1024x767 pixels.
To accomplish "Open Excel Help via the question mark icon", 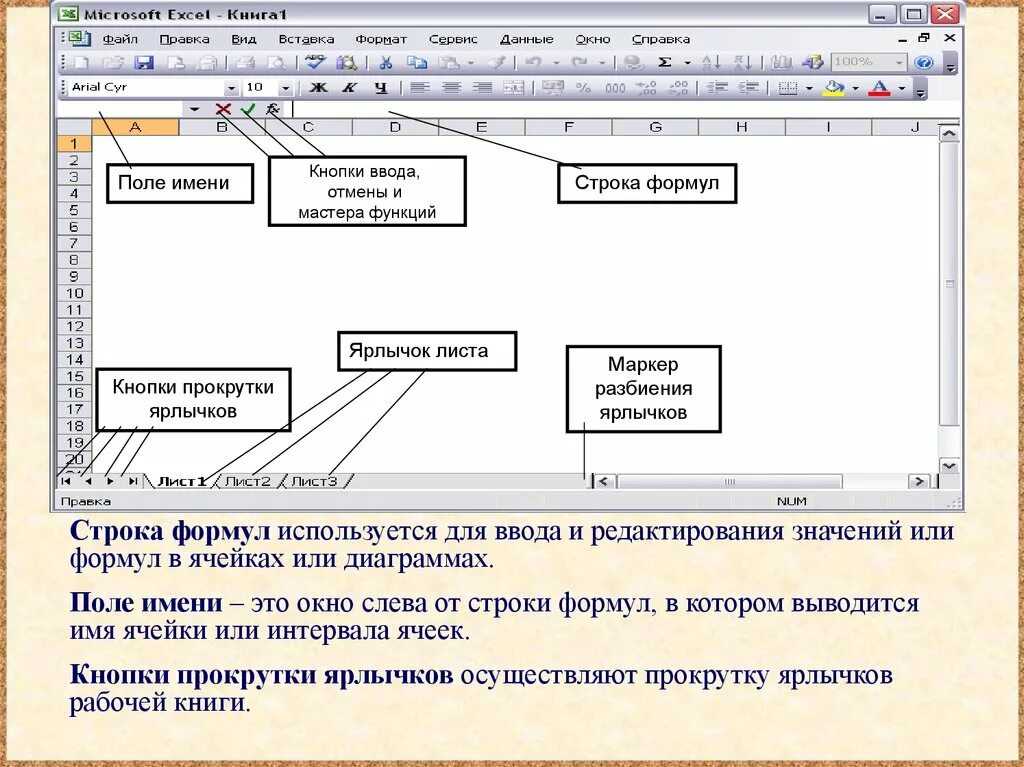I will click(923, 63).
